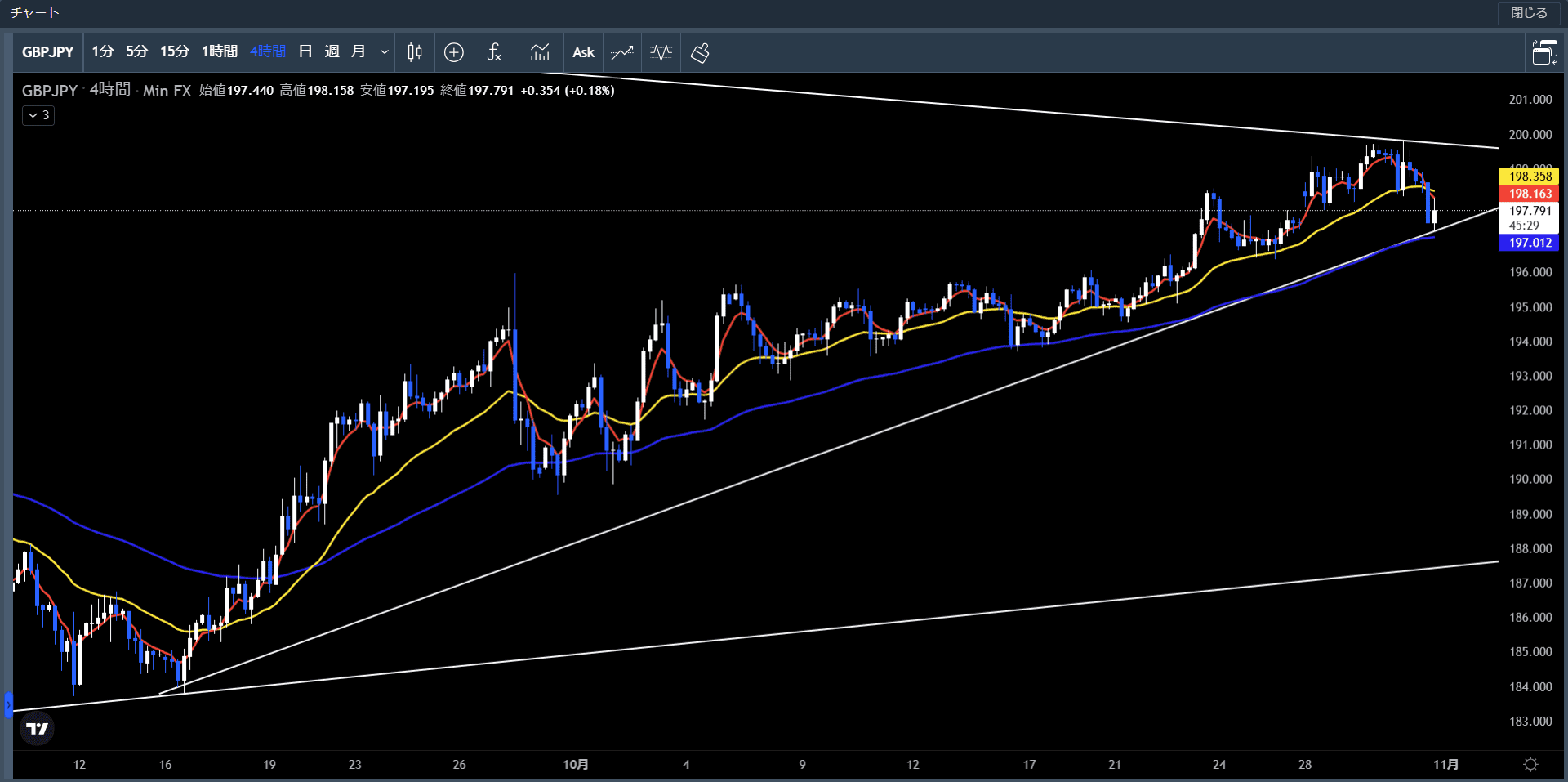This screenshot has width=1568, height=782.
Task: Open the indicators fx menu
Action: tap(494, 52)
